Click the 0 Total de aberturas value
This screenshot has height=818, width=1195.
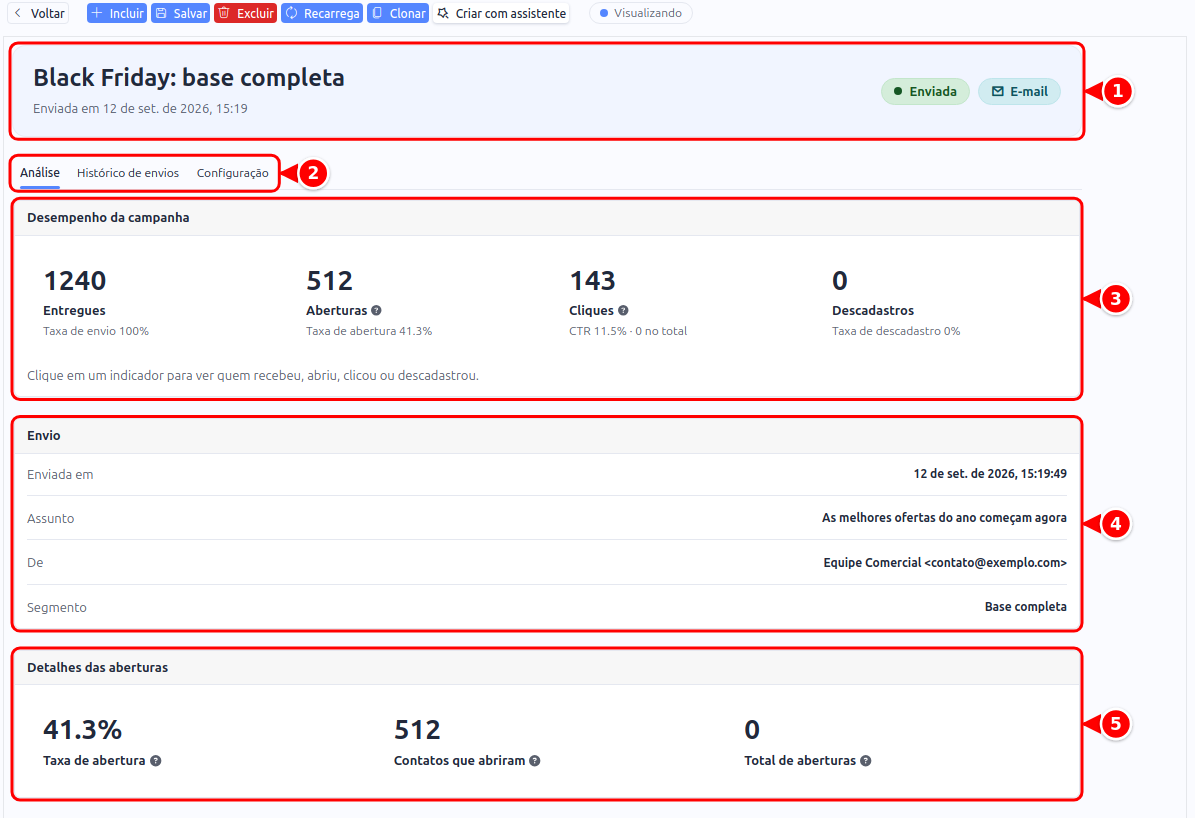752,730
